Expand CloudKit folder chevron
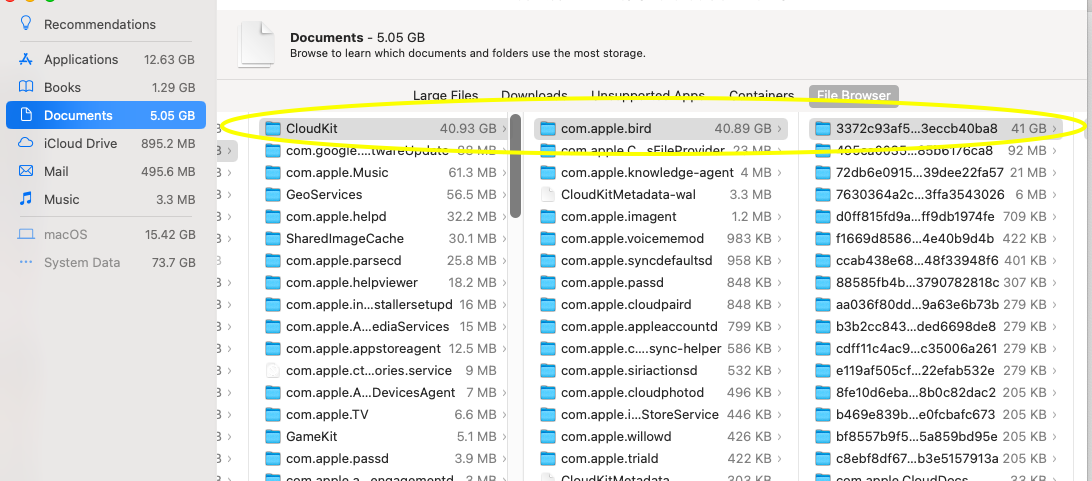1092x481 pixels. click(504, 129)
